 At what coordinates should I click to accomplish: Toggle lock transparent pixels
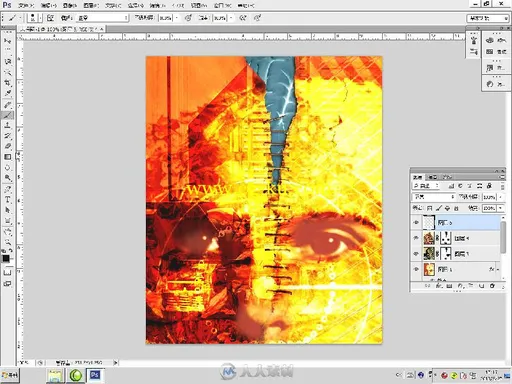(430, 208)
